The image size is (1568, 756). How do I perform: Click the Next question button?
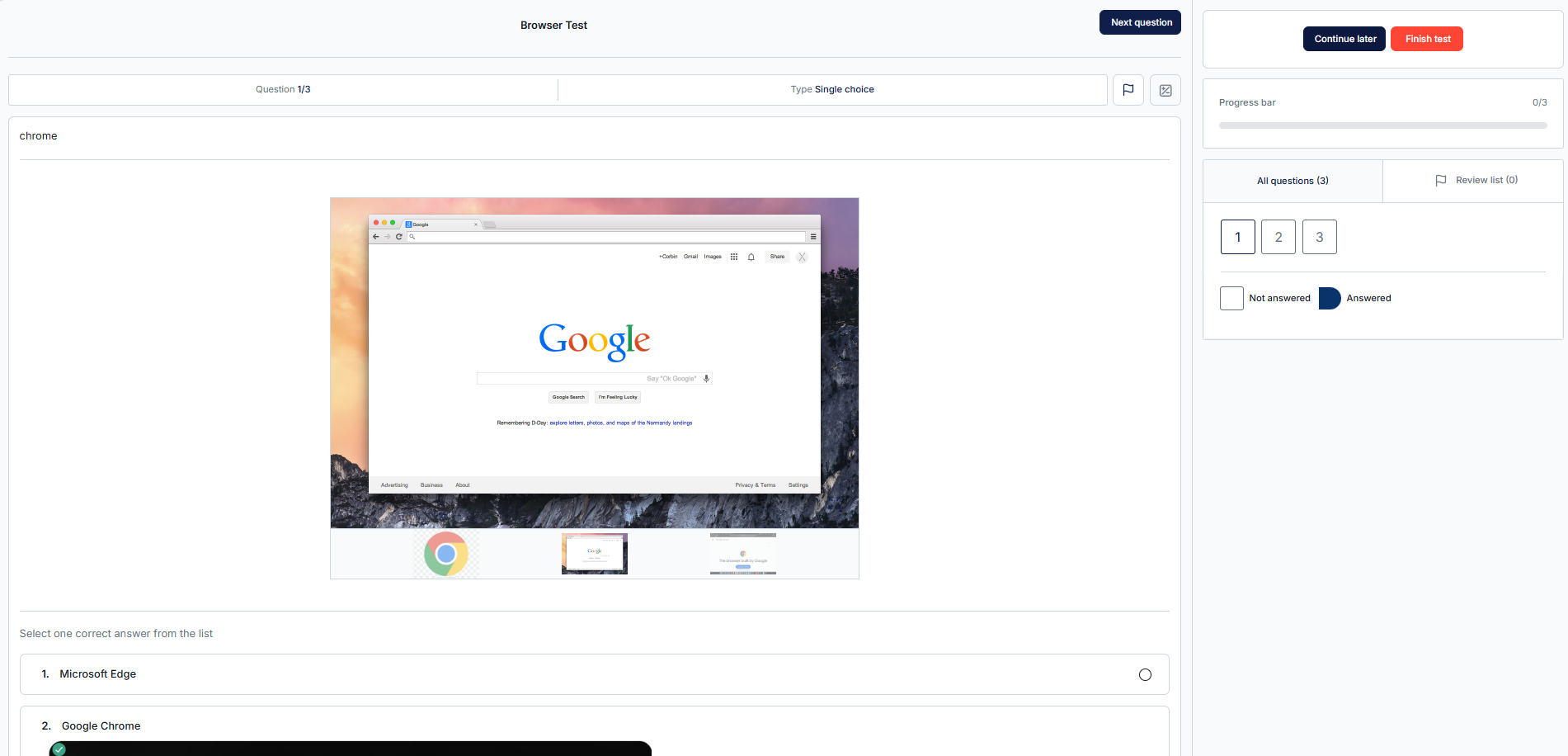coord(1140,22)
